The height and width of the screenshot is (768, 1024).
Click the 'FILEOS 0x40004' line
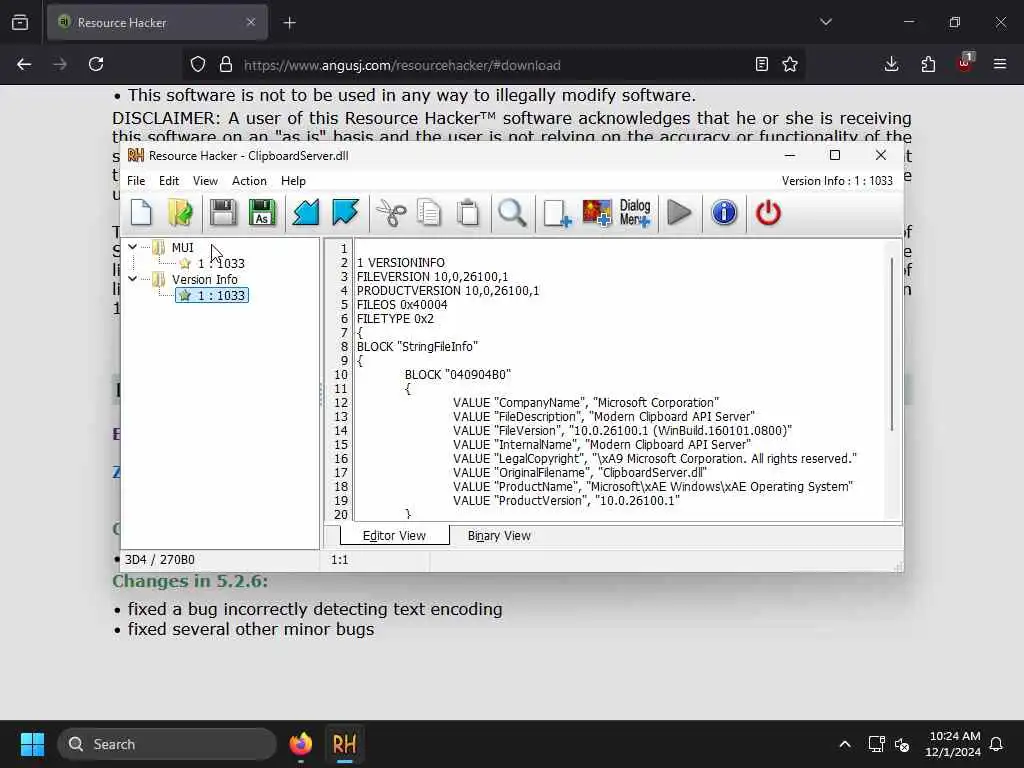coord(402,304)
